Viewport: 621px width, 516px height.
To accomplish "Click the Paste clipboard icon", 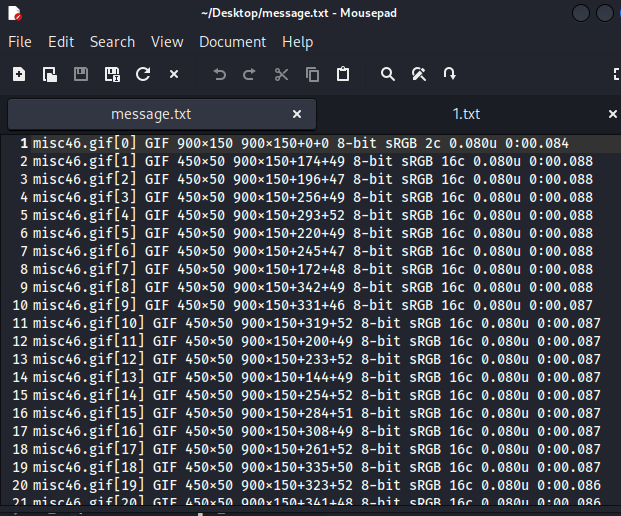I will coord(343,74).
